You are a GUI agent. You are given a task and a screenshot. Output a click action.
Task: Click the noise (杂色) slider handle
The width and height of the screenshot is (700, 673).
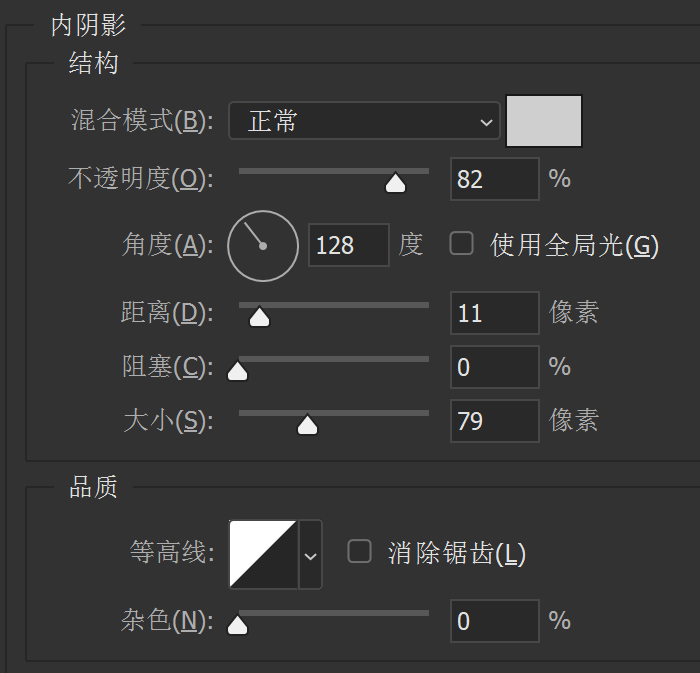point(238,626)
